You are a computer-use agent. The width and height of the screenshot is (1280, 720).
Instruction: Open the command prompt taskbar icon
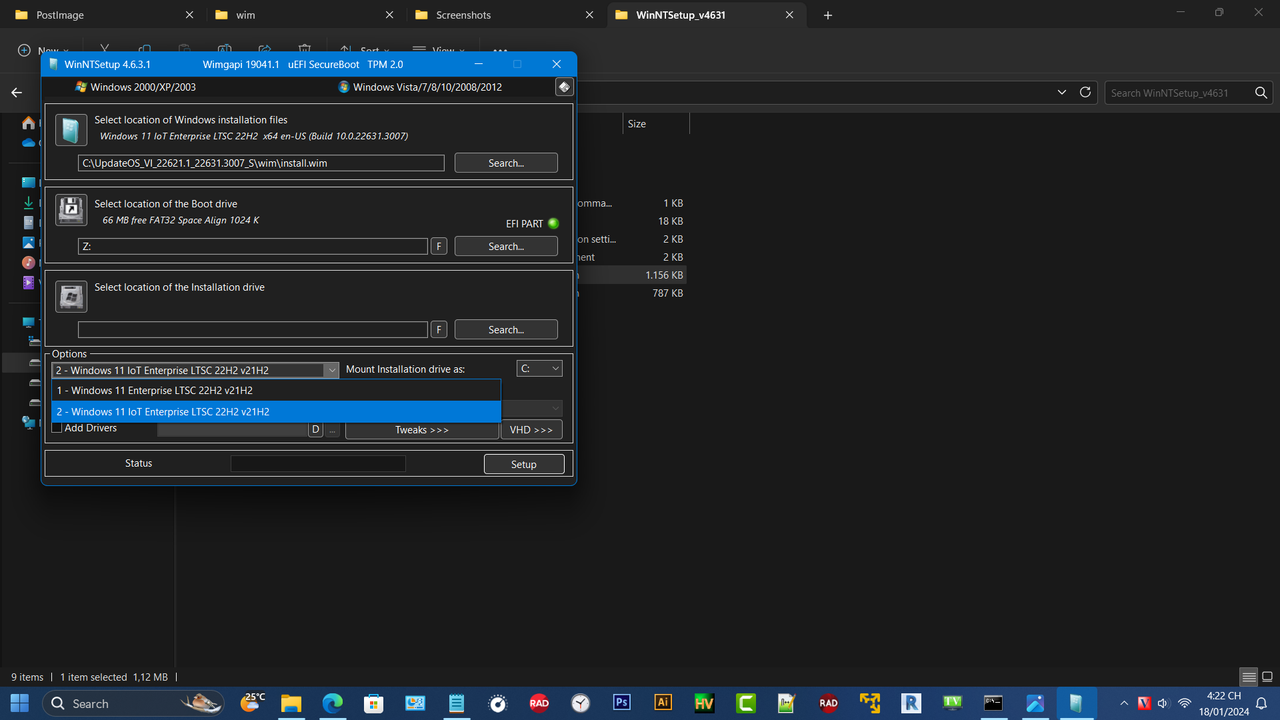993,703
